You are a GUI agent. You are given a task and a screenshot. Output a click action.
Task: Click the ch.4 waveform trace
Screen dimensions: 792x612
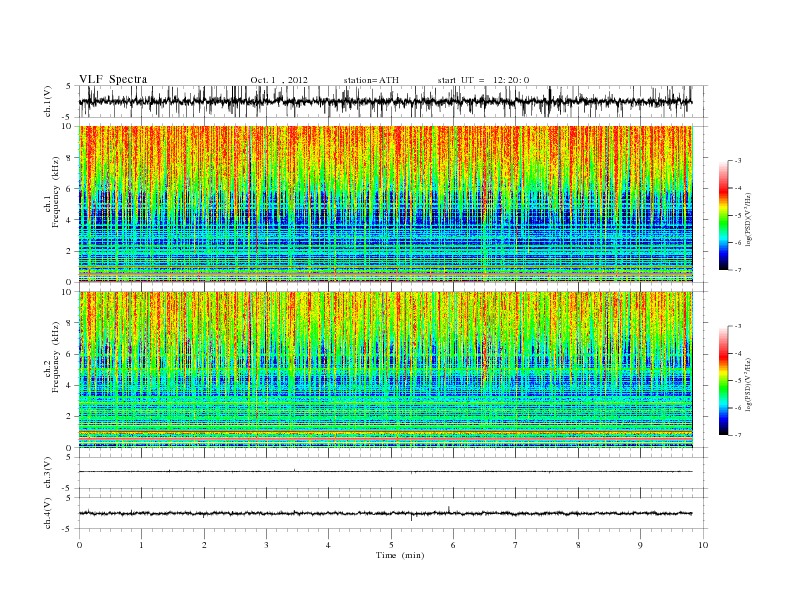click(x=385, y=513)
